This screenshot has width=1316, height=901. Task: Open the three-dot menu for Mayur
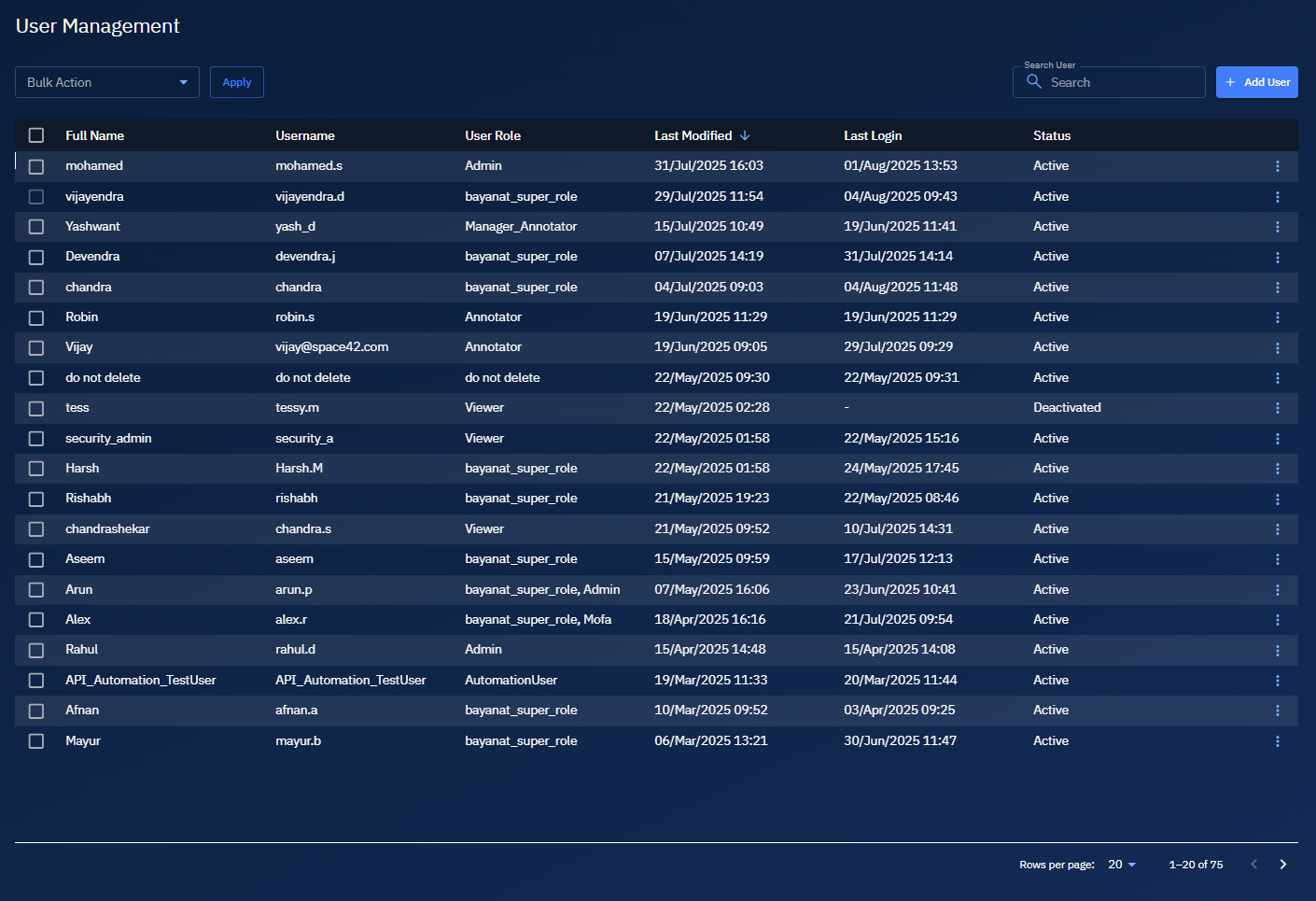(x=1277, y=741)
